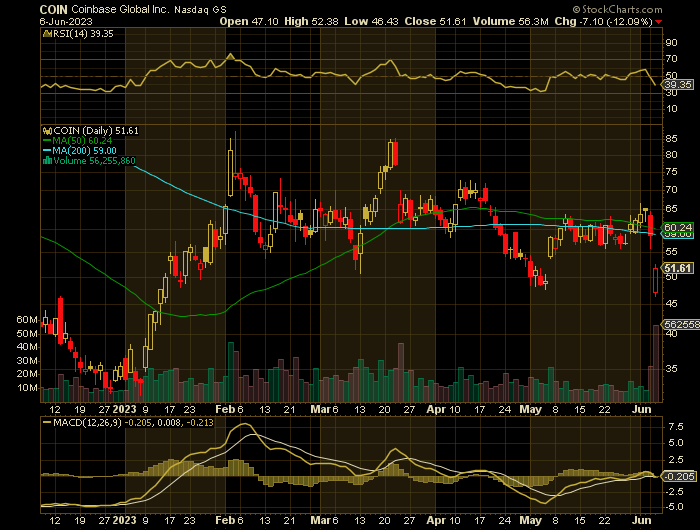Click the last red candlestick near 51.61

[x=656, y=280]
